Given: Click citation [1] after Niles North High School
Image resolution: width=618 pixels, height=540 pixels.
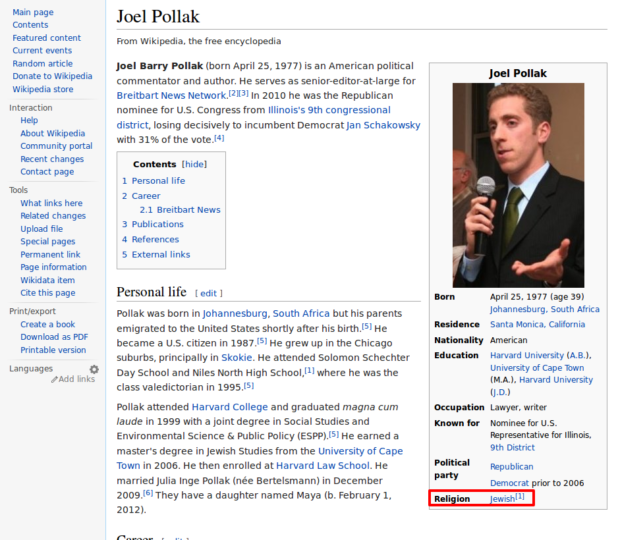Looking at the screenshot, I should [309, 370].
